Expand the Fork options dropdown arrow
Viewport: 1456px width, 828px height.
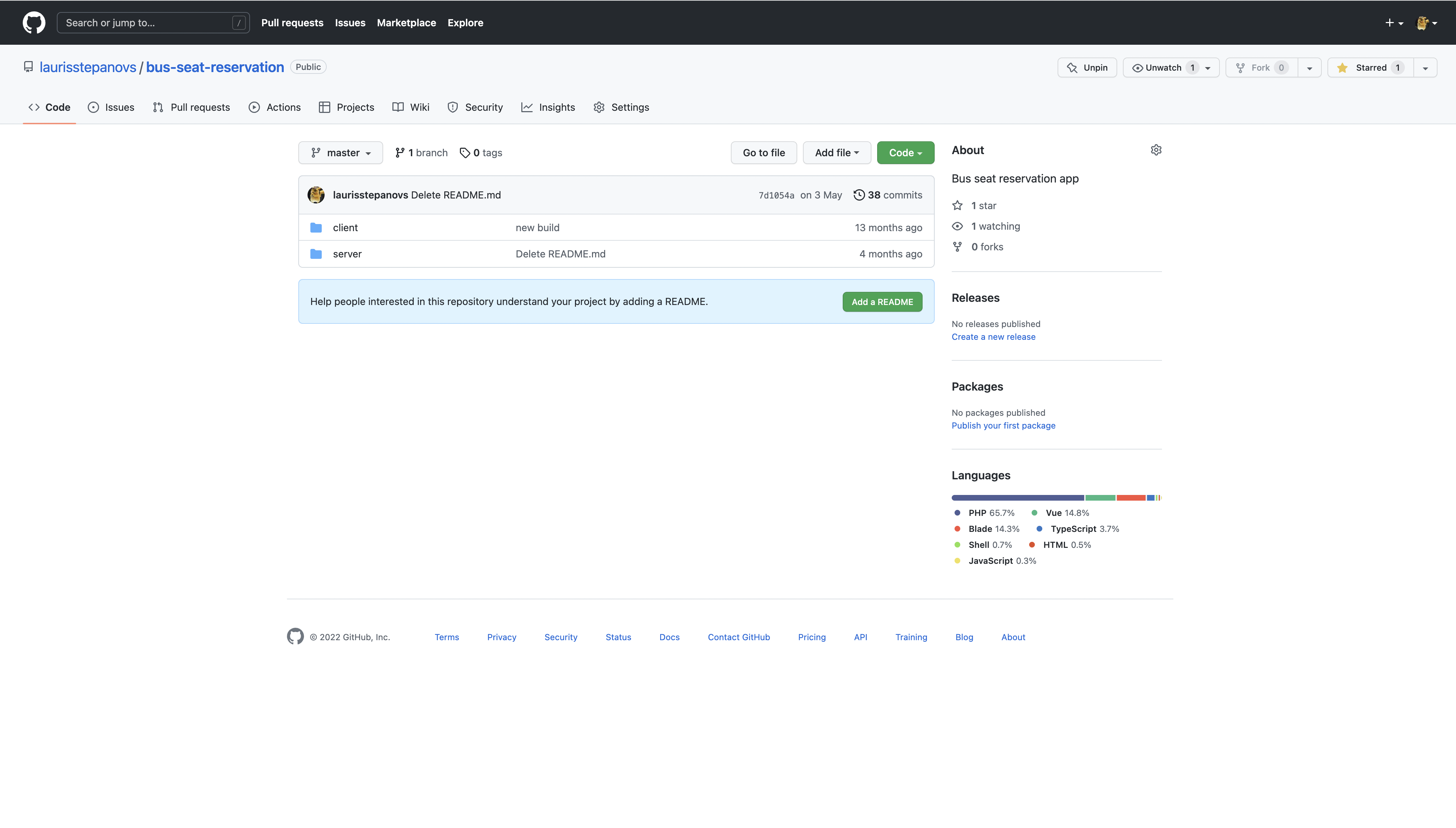(1309, 68)
